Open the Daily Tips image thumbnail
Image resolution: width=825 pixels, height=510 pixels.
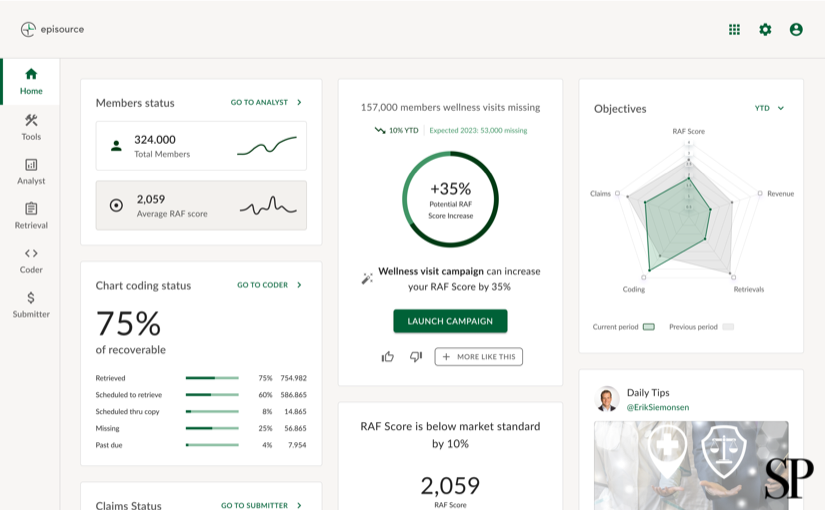tap(691, 465)
